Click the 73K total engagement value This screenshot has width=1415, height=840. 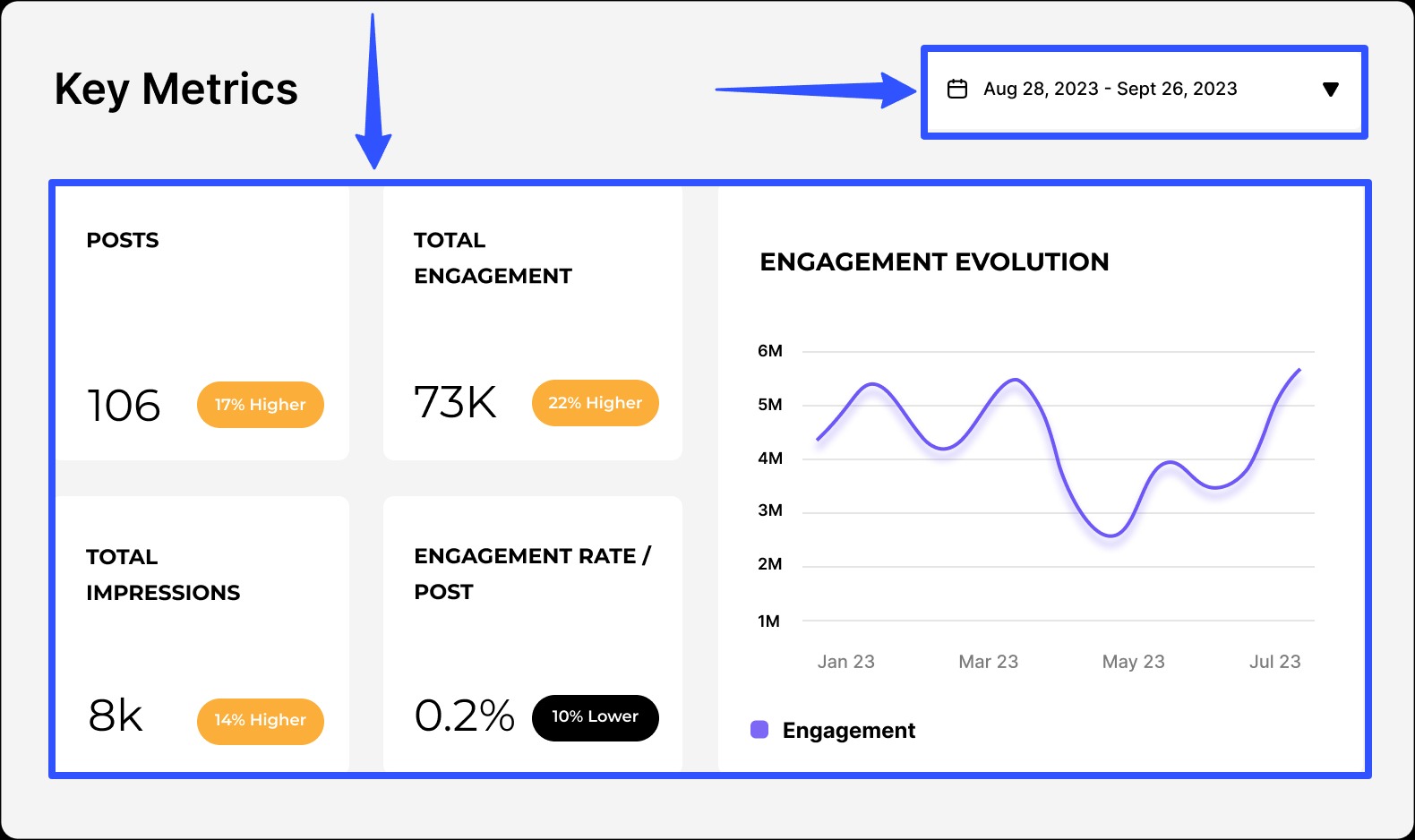(x=455, y=403)
